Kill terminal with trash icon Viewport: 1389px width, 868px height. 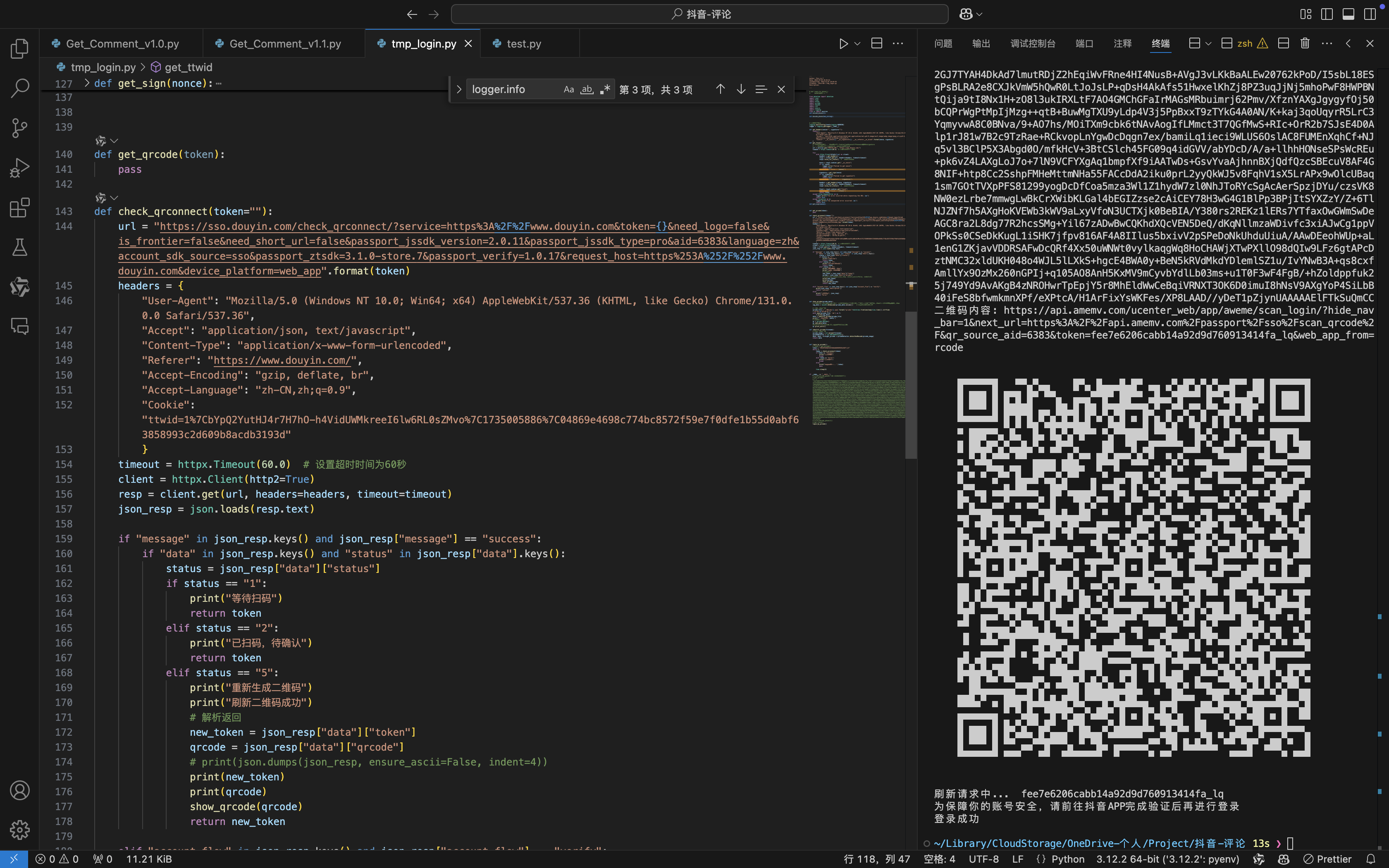(1305, 44)
